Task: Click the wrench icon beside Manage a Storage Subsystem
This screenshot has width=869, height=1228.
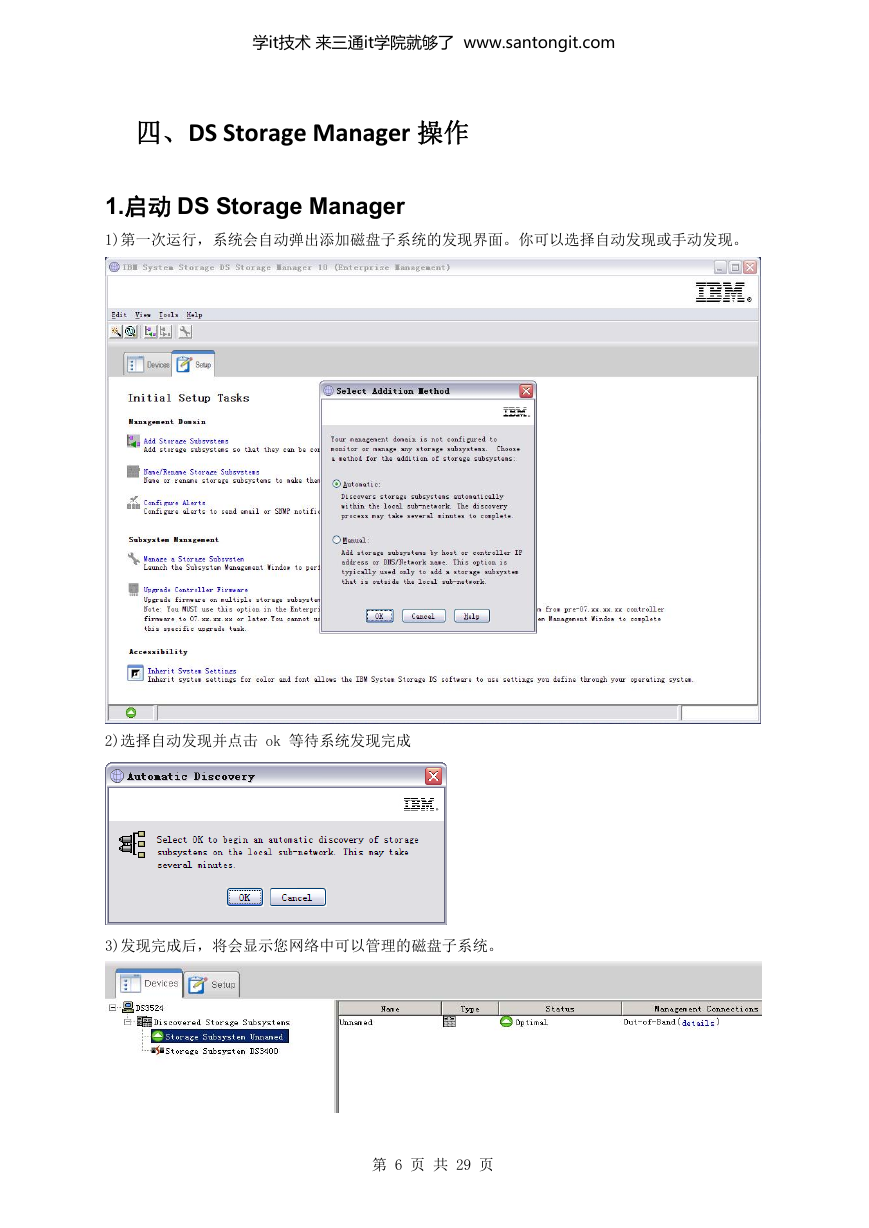Action: pyautogui.click(x=133, y=558)
